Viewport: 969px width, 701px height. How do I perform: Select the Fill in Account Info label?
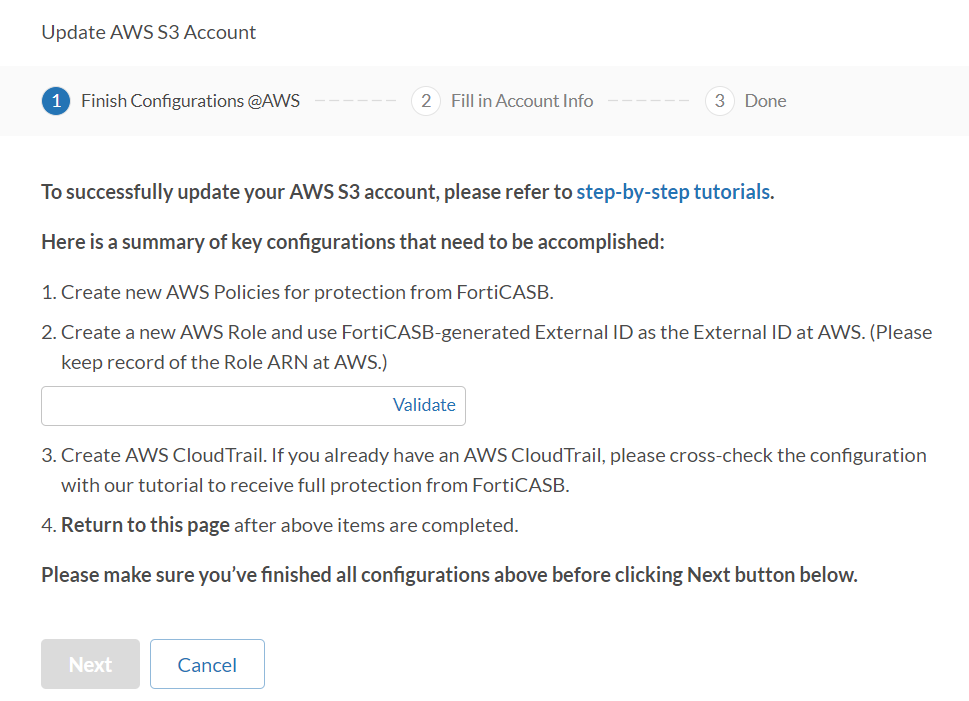522,101
